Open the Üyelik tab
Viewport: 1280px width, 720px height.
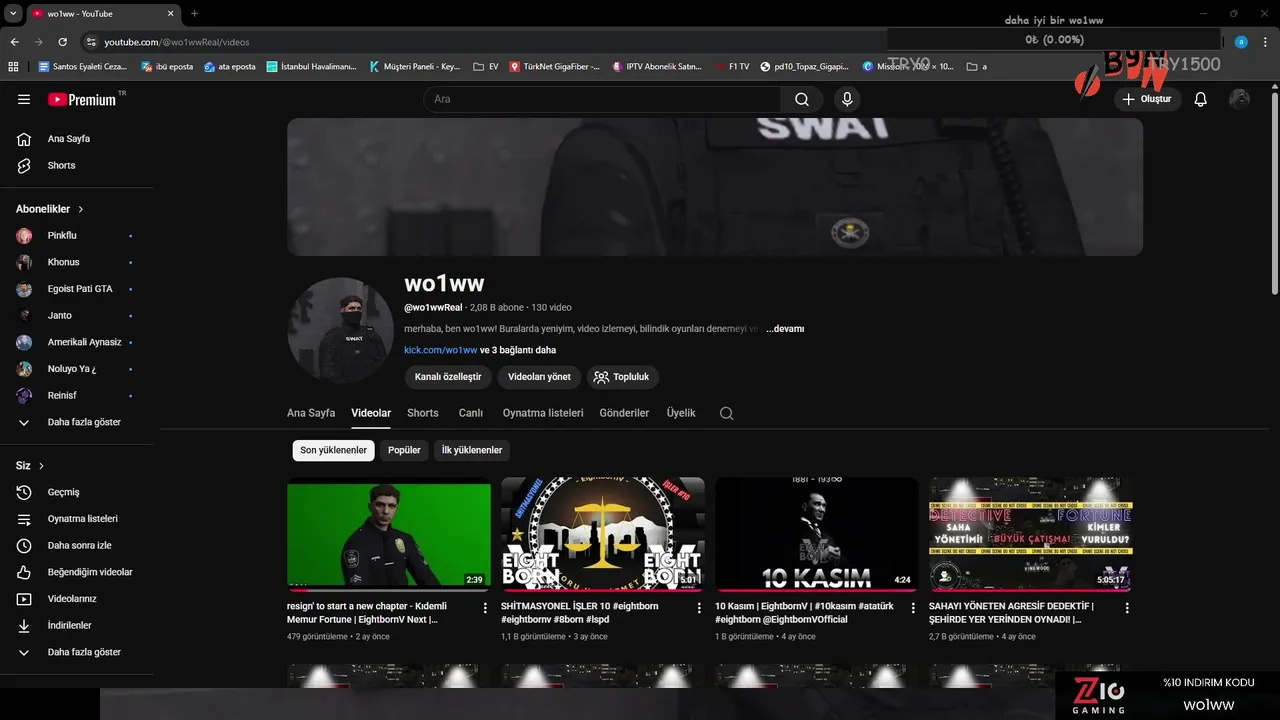click(681, 413)
